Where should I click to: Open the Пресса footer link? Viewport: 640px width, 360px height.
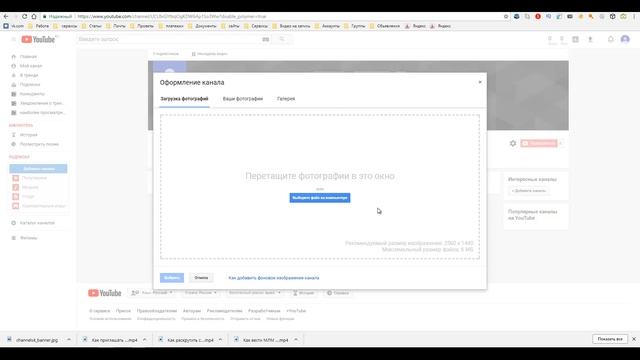[x=123, y=311]
